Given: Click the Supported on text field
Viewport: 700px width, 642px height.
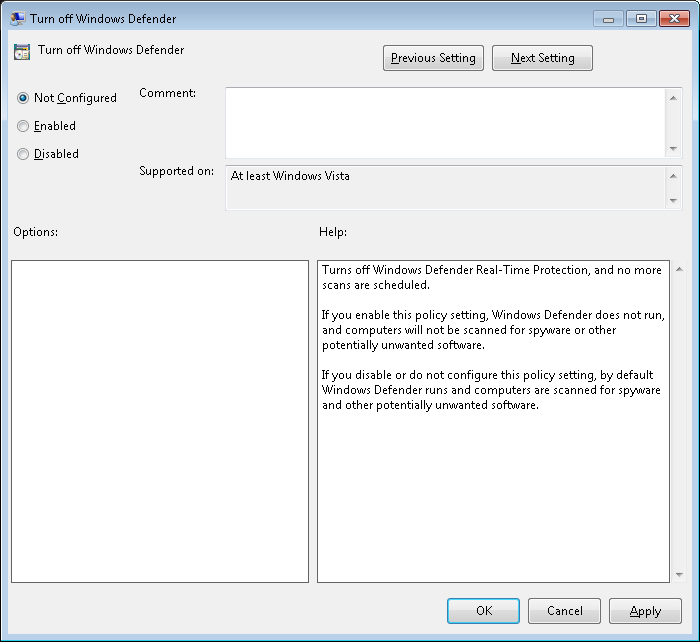Looking at the screenshot, I should [445, 188].
